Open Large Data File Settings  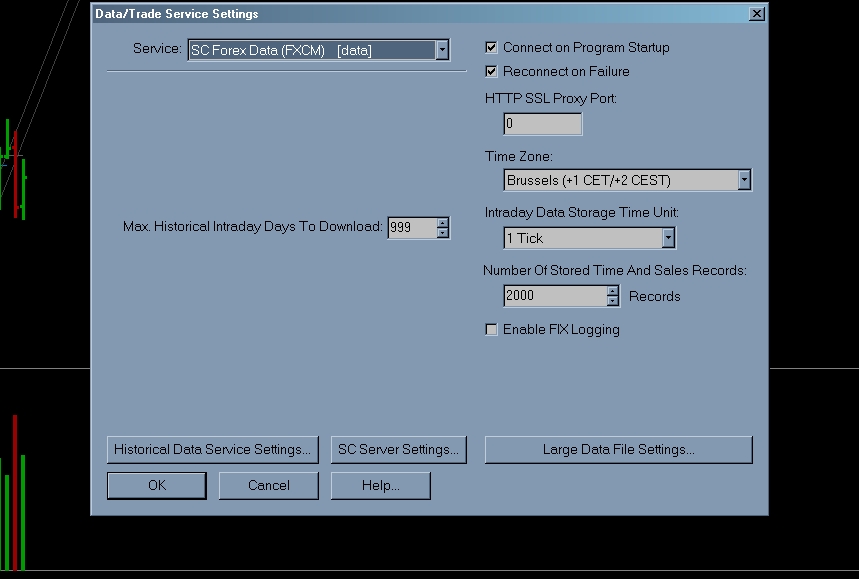pyautogui.click(x=619, y=450)
